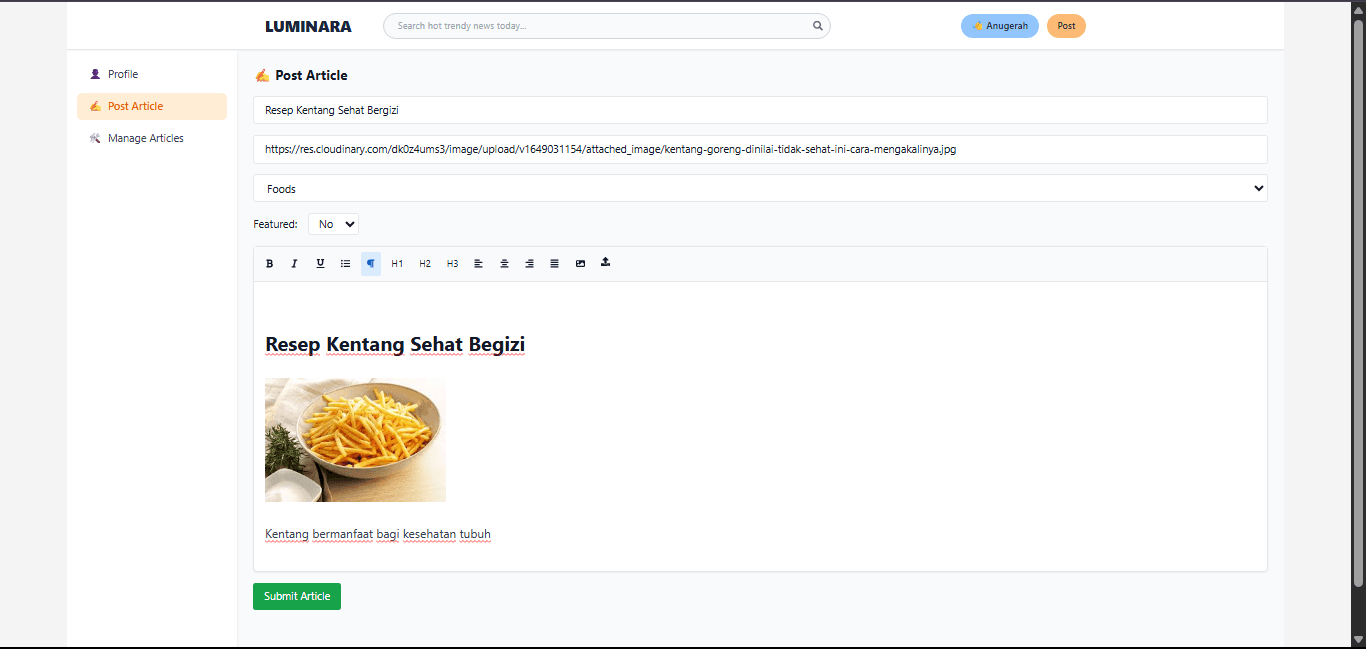This screenshot has height=649, width=1366.
Task: Justify the paragraph text
Action: (554, 264)
